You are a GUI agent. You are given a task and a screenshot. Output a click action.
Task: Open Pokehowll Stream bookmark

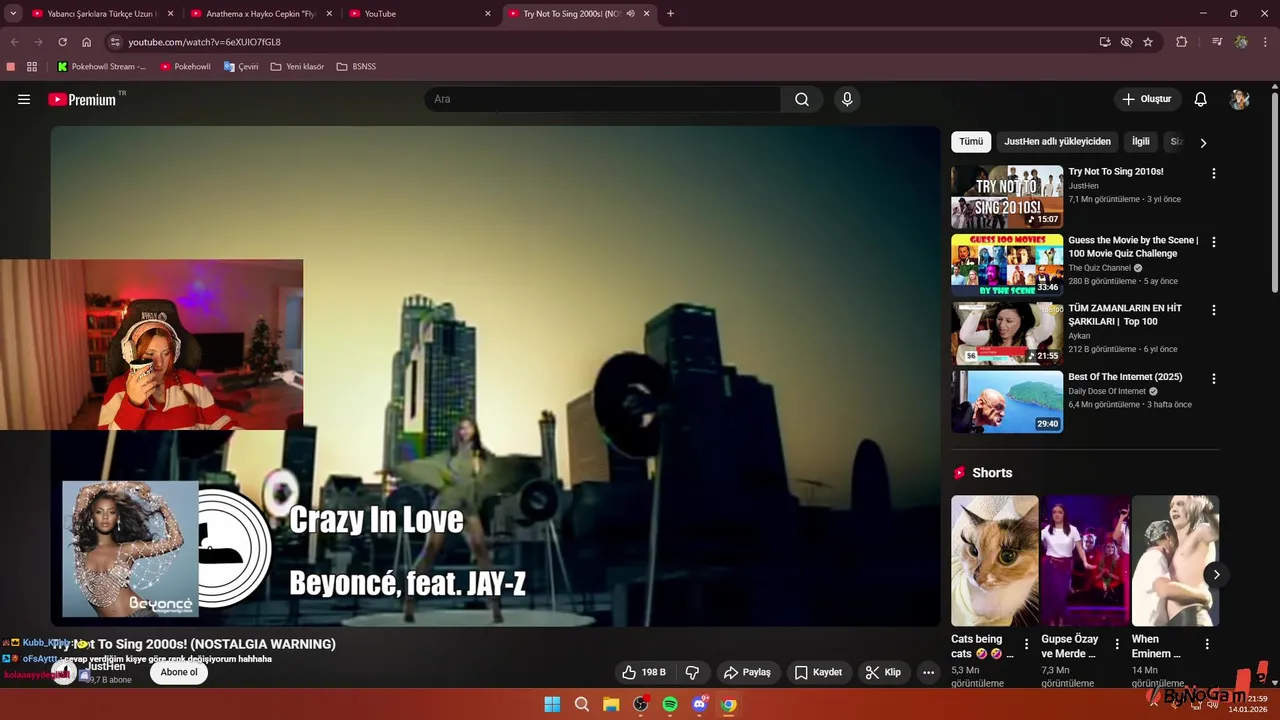click(x=102, y=66)
